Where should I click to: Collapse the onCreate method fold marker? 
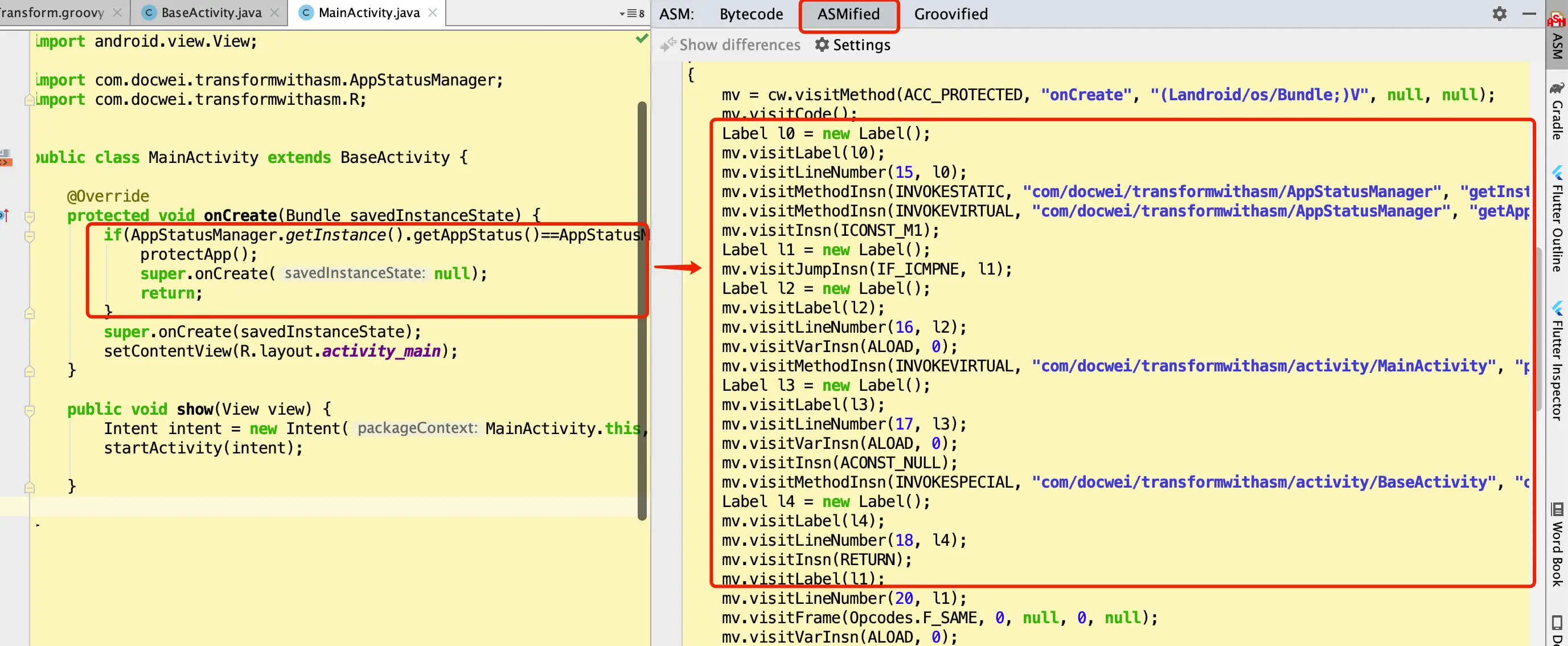point(29,216)
